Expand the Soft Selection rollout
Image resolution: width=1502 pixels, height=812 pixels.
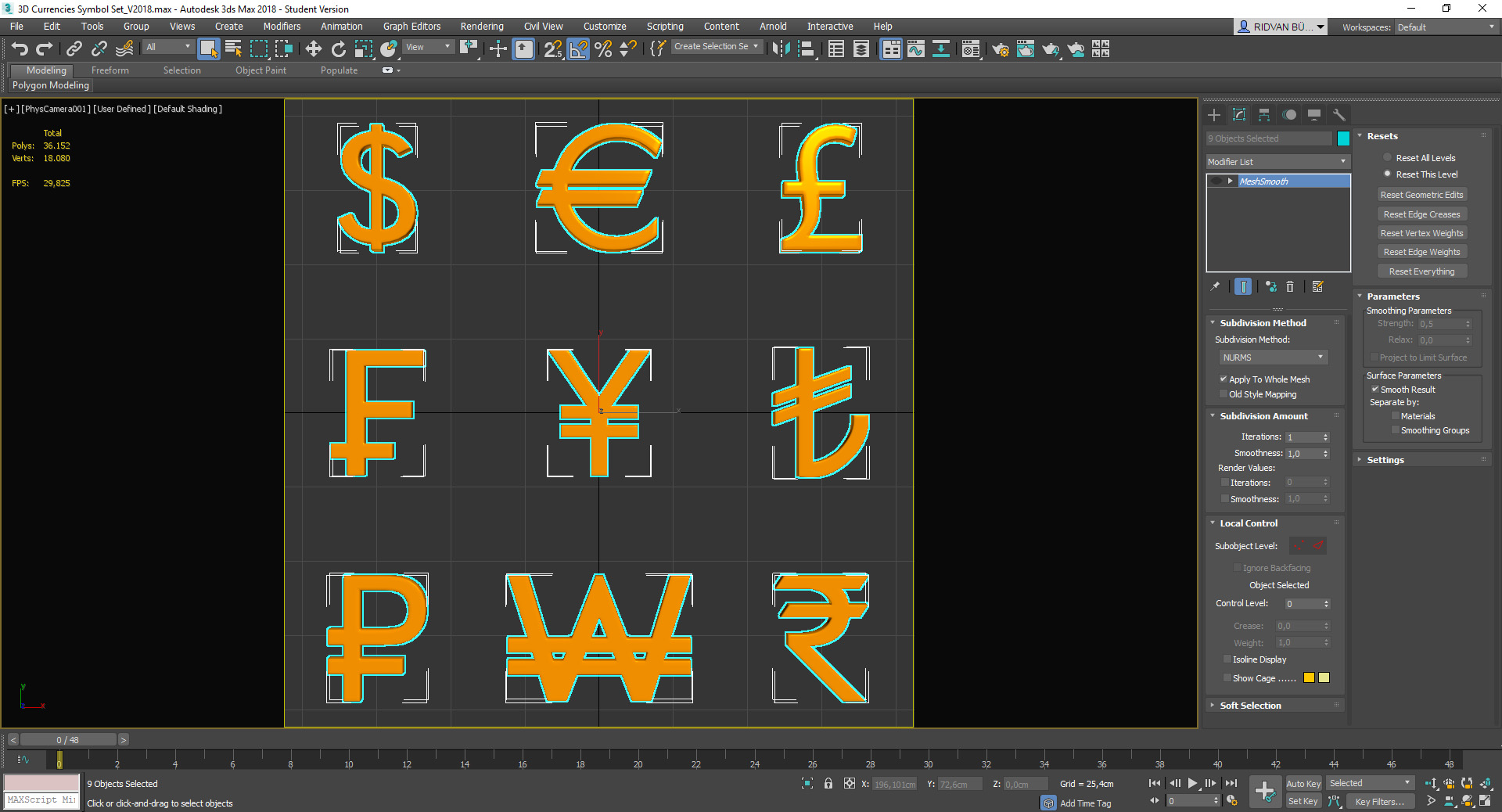1250,706
